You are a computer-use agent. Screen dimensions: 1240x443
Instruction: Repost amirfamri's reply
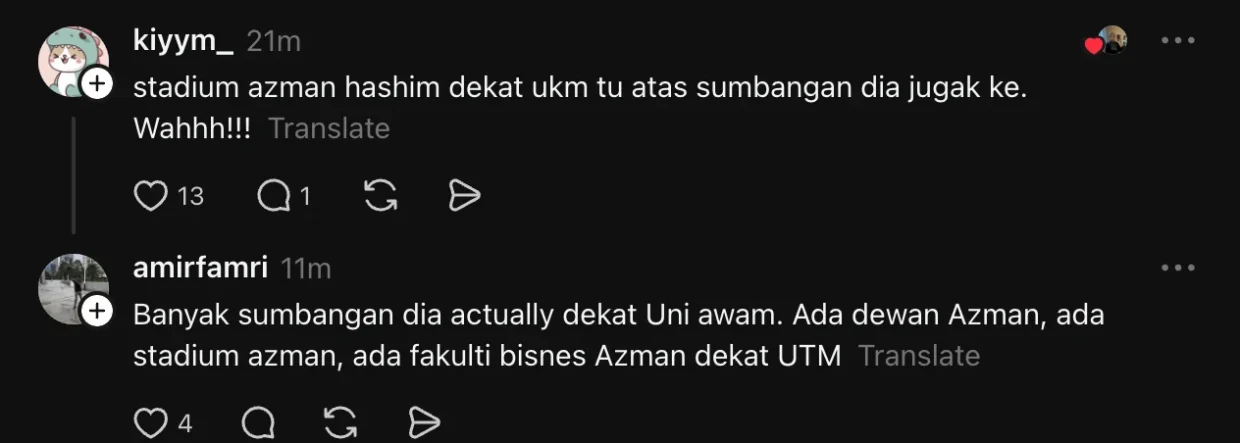(341, 423)
